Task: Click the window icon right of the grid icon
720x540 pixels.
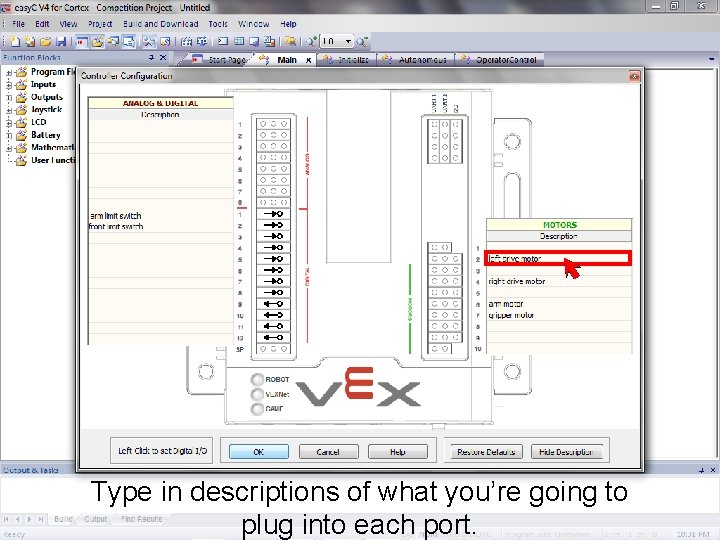Action: click(x=254, y=42)
